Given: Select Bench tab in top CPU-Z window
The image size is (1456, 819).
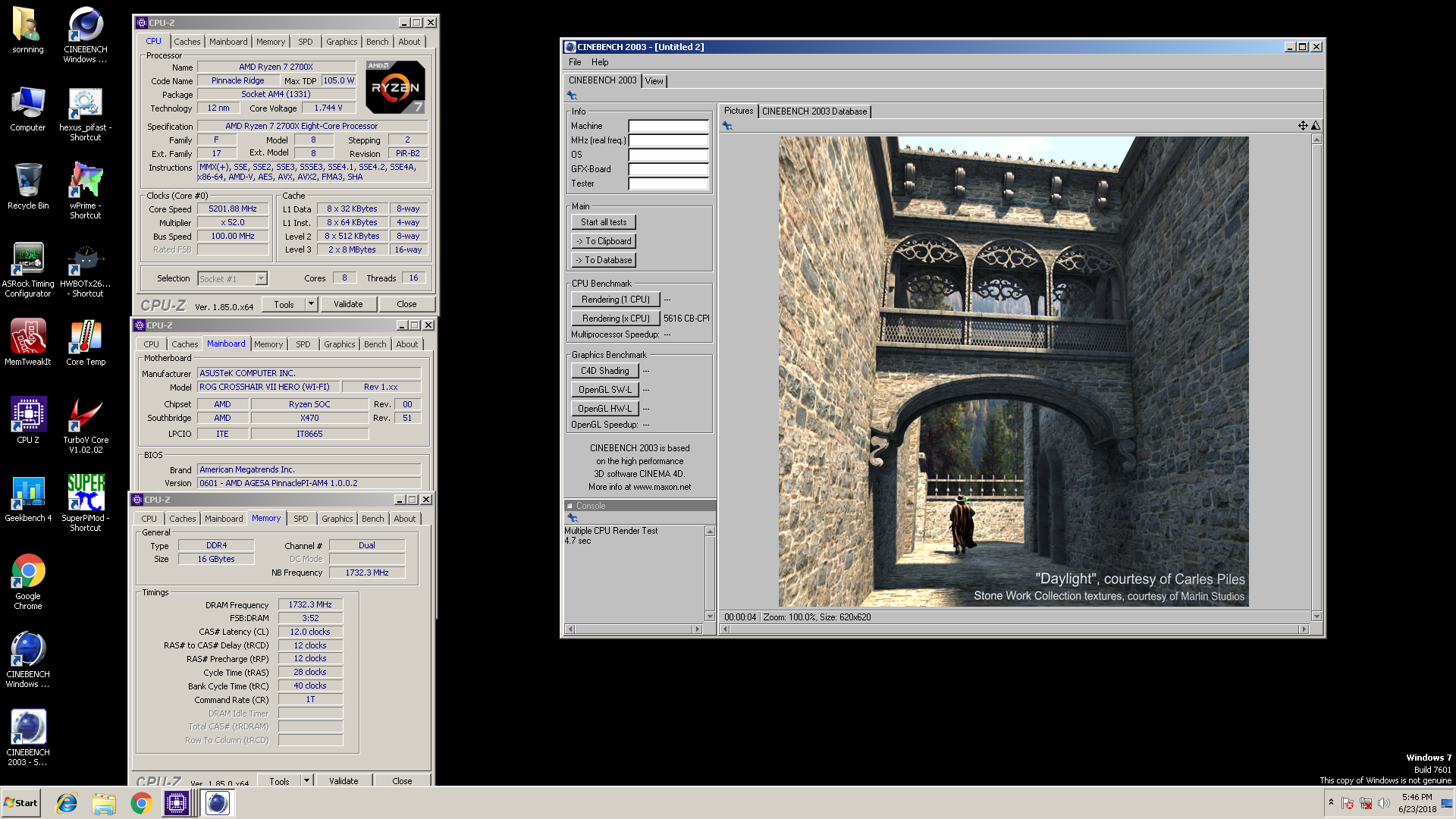Looking at the screenshot, I should pos(377,42).
